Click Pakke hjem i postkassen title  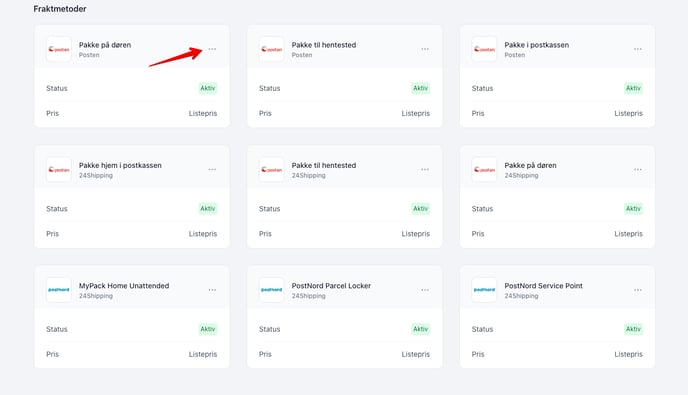(120, 165)
